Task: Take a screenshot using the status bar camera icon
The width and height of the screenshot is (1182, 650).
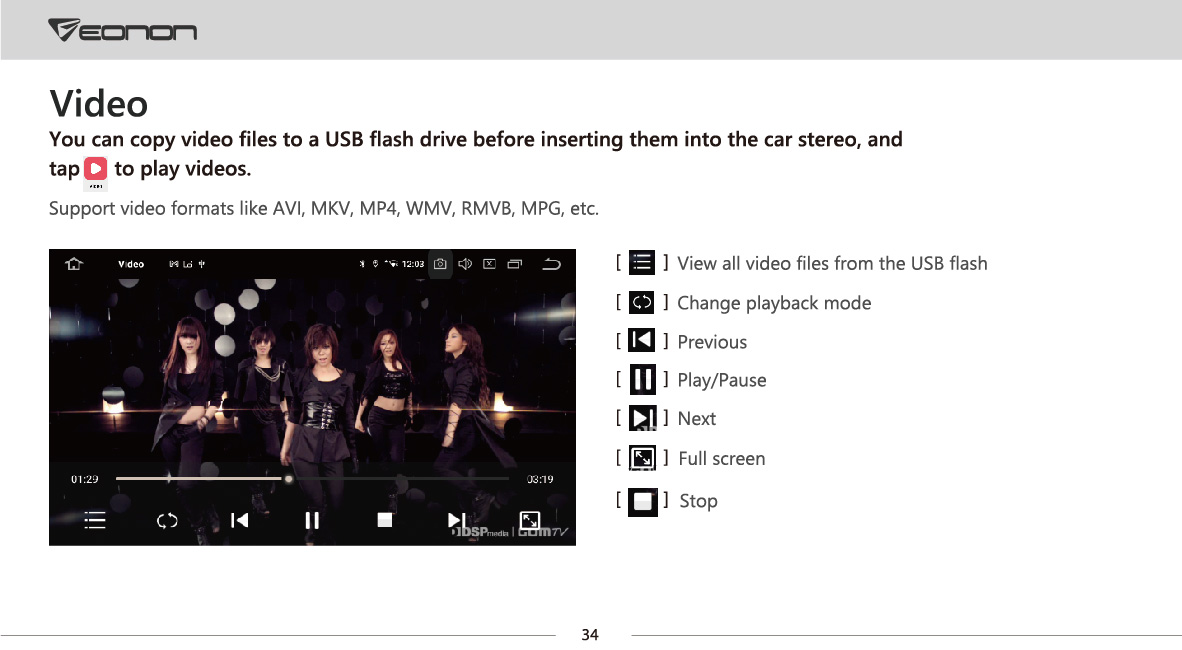Action: 440,264
